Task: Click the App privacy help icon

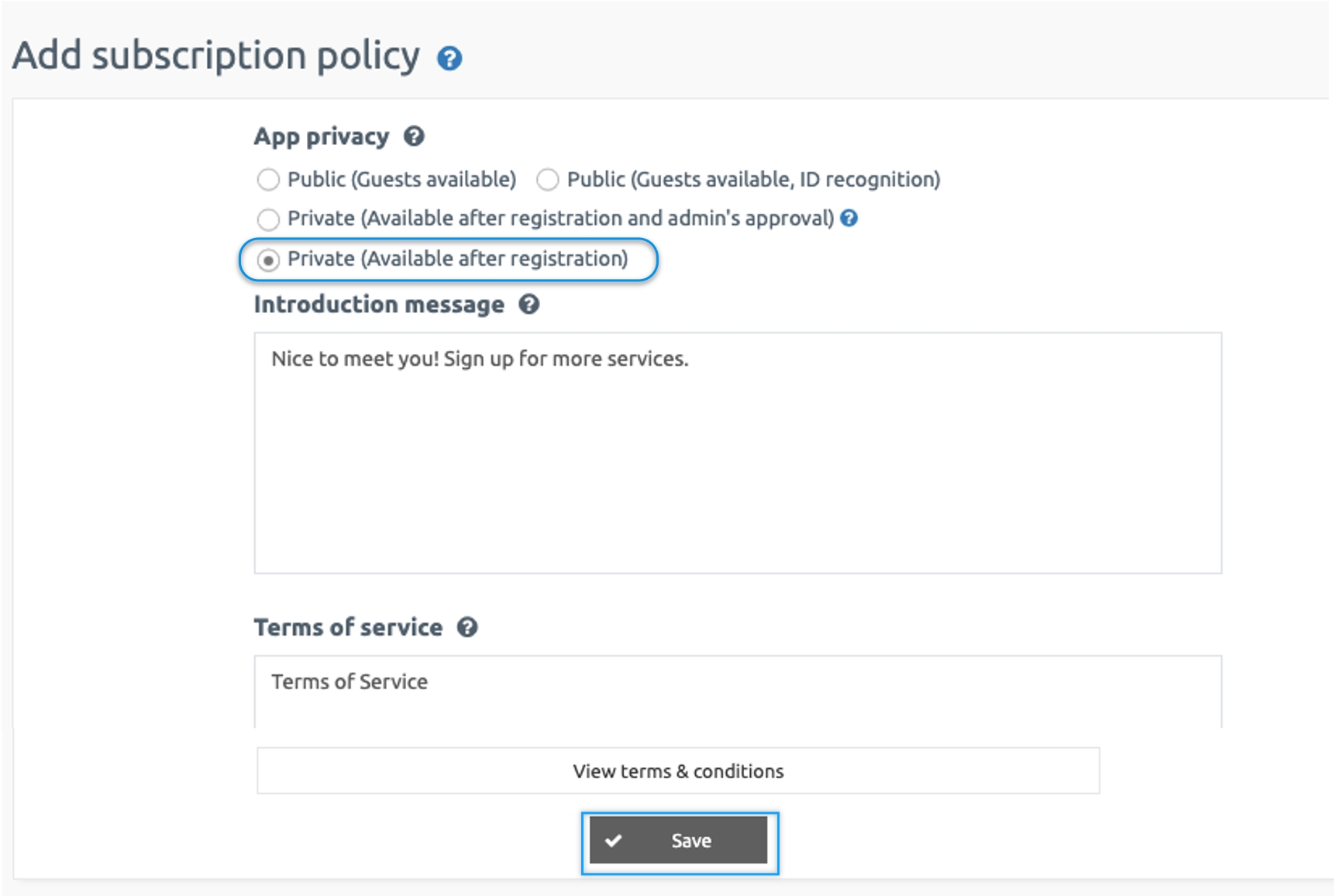Action: point(414,136)
